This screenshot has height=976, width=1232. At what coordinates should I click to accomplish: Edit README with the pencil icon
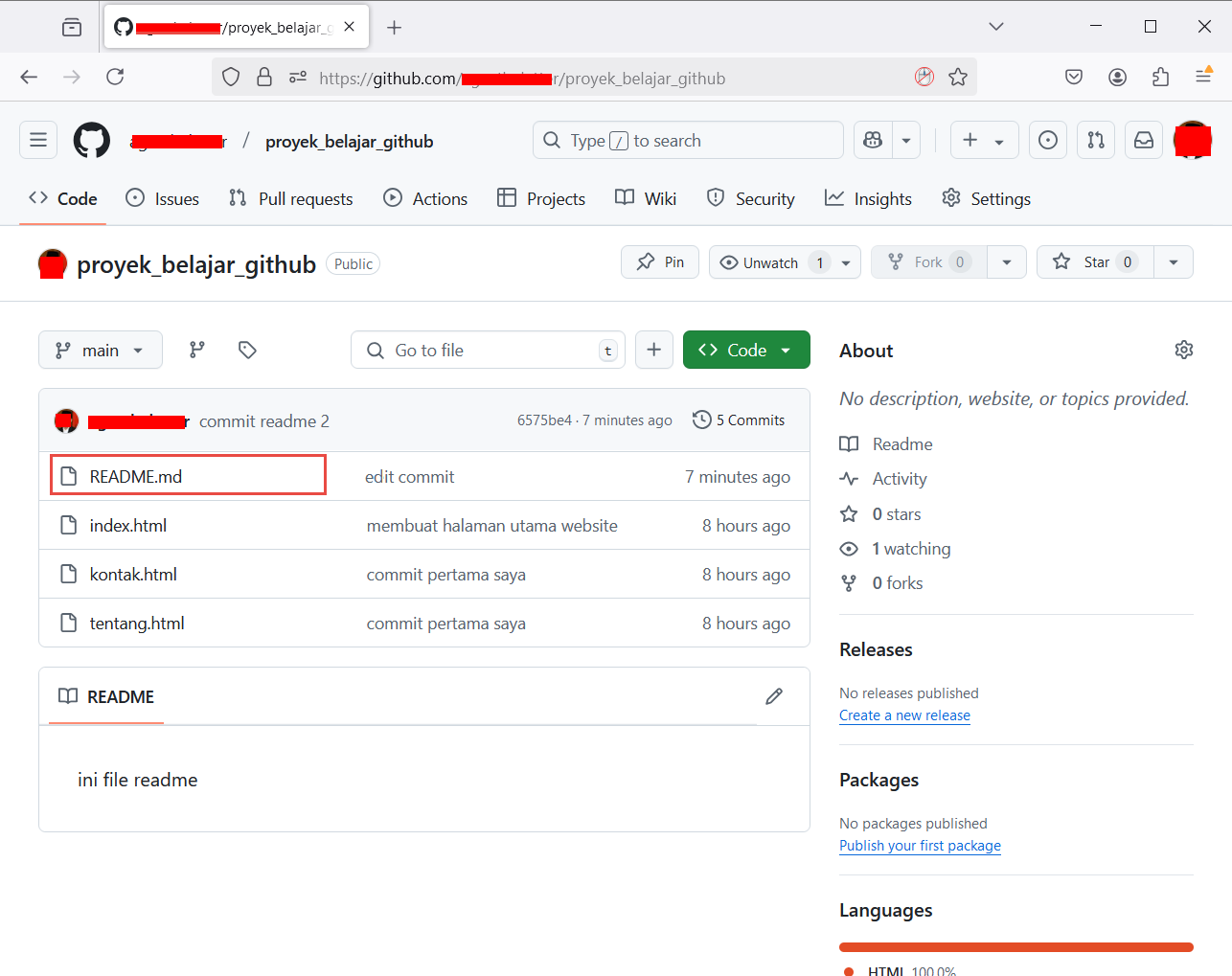pyautogui.click(x=774, y=696)
